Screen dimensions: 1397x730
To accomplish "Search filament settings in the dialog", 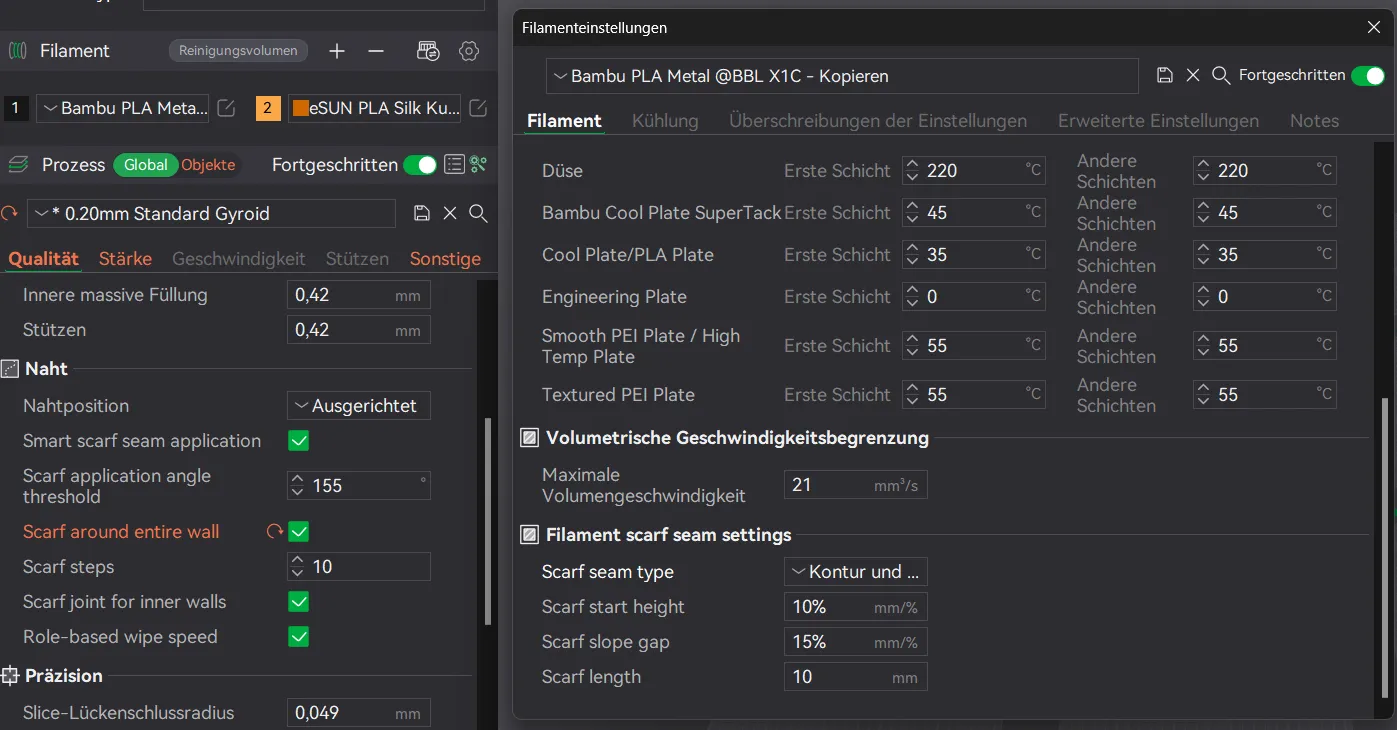I will 1221,75.
